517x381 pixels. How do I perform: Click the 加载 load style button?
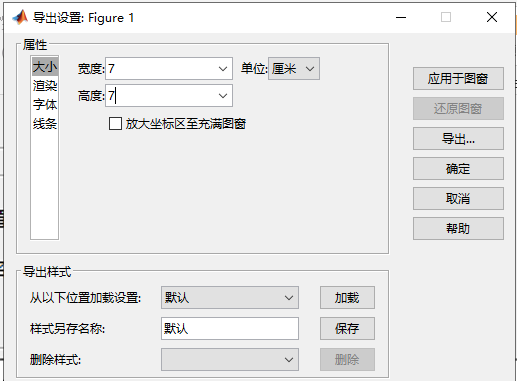coord(347,297)
